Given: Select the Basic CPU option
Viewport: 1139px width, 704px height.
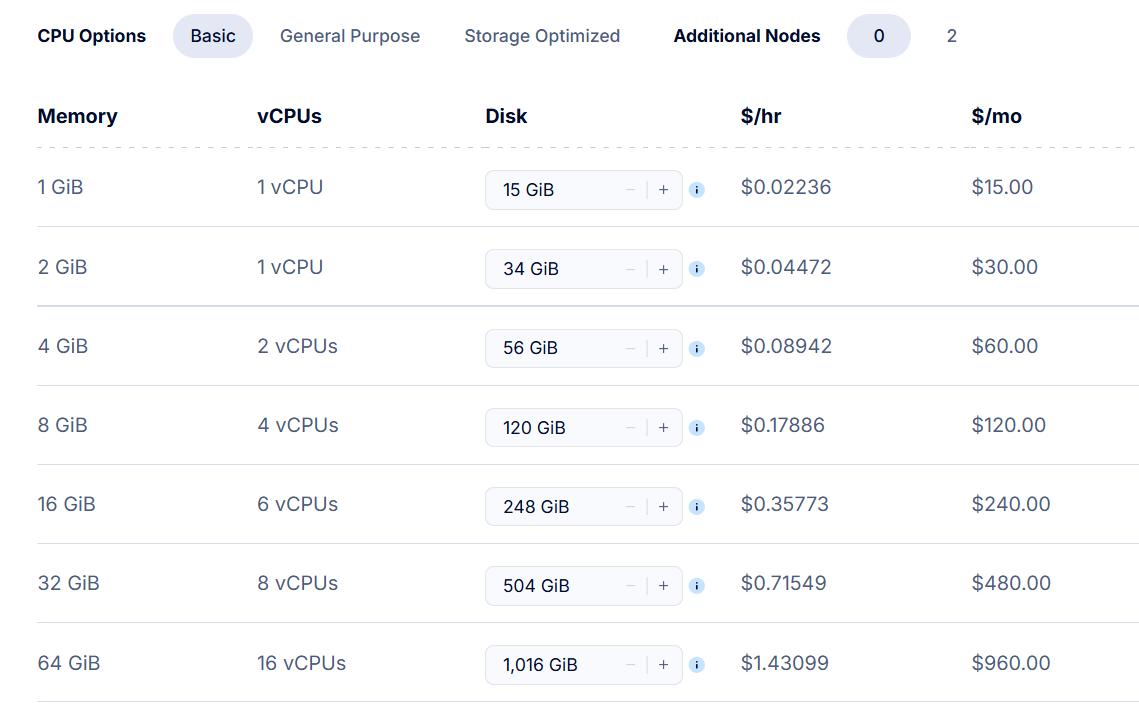Looking at the screenshot, I should 213,36.
